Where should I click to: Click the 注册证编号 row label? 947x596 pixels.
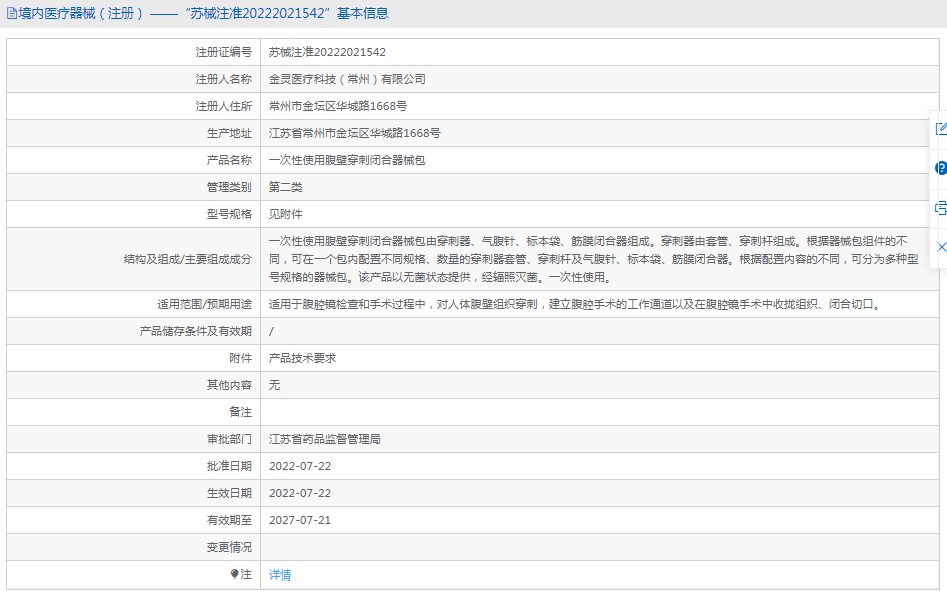pyautogui.click(x=223, y=53)
